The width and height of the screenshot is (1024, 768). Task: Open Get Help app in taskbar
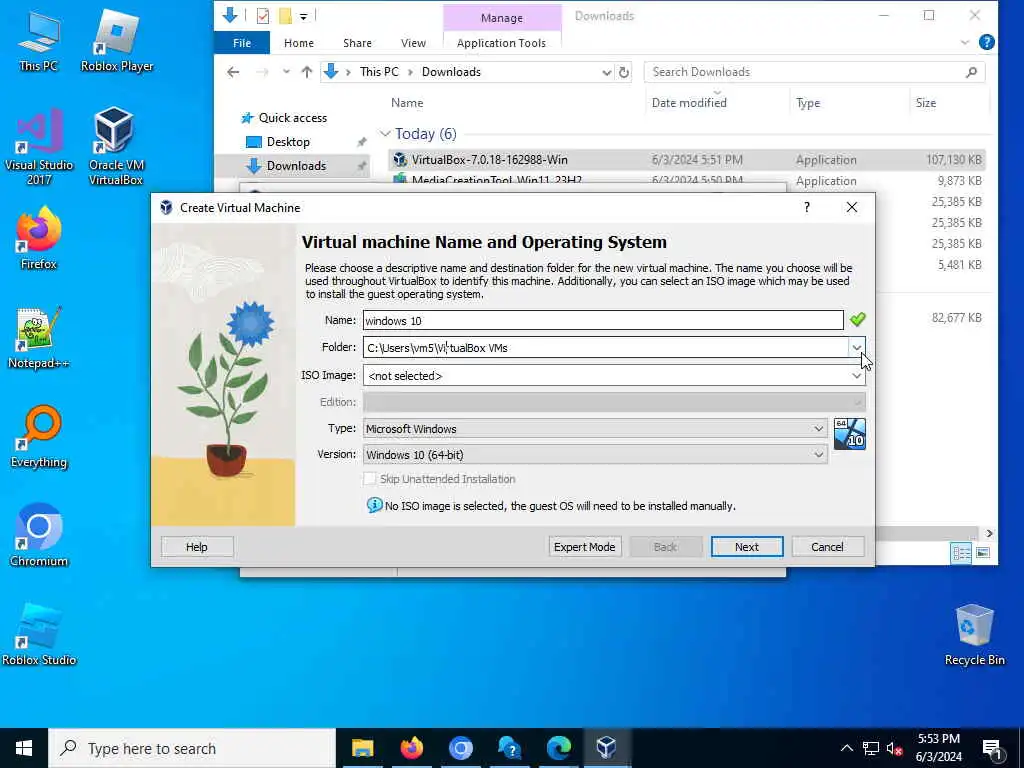coord(509,748)
